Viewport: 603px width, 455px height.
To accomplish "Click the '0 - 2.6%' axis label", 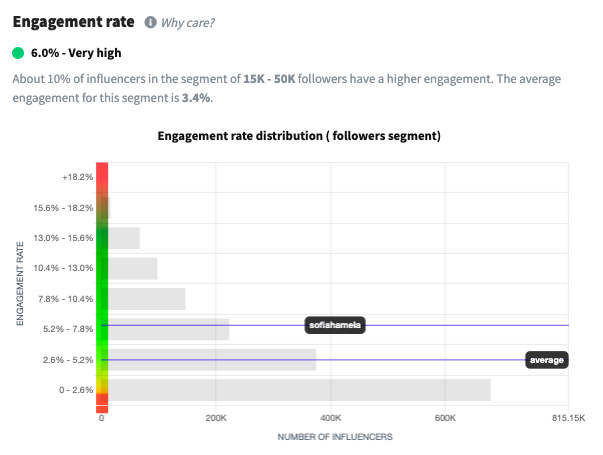I will 76,390.
